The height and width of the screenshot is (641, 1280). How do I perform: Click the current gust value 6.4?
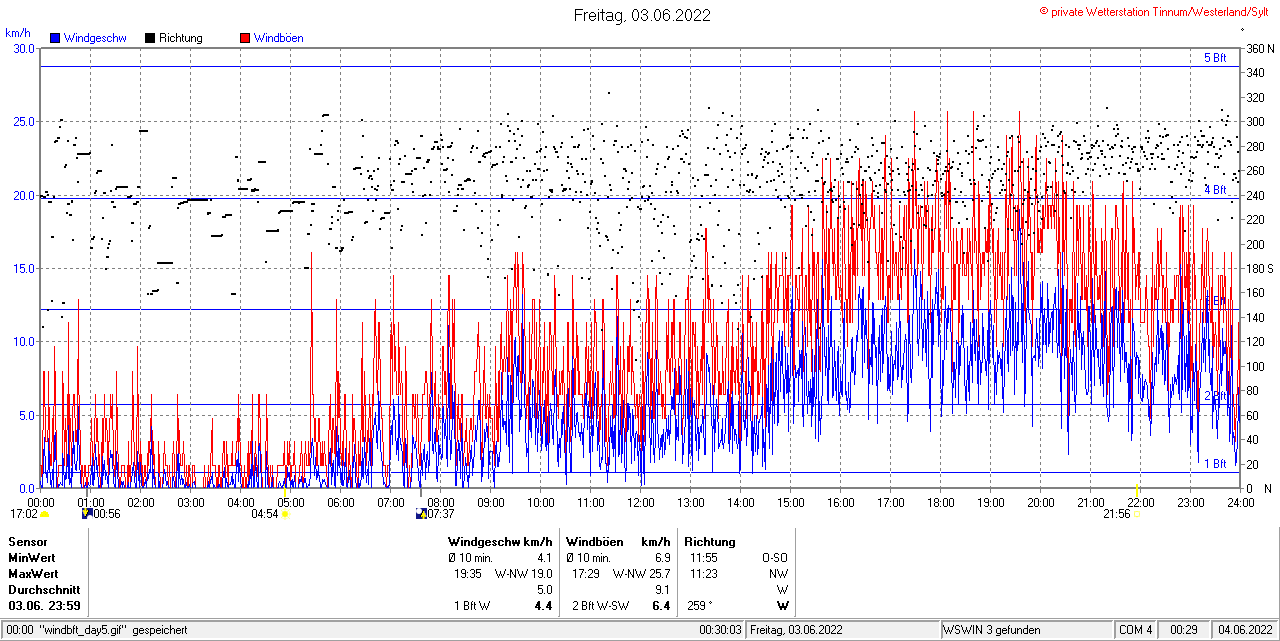pyautogui.click(x=661, y=606)
